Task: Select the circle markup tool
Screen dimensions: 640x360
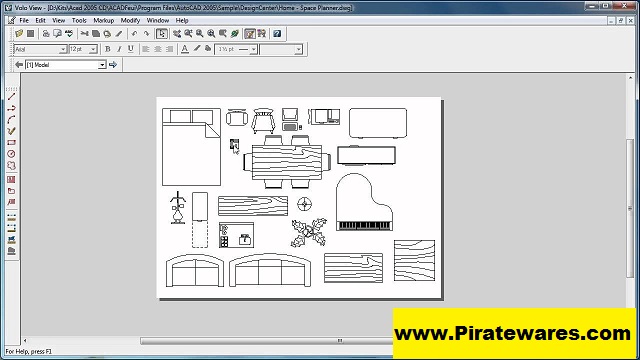Action: 11,154
